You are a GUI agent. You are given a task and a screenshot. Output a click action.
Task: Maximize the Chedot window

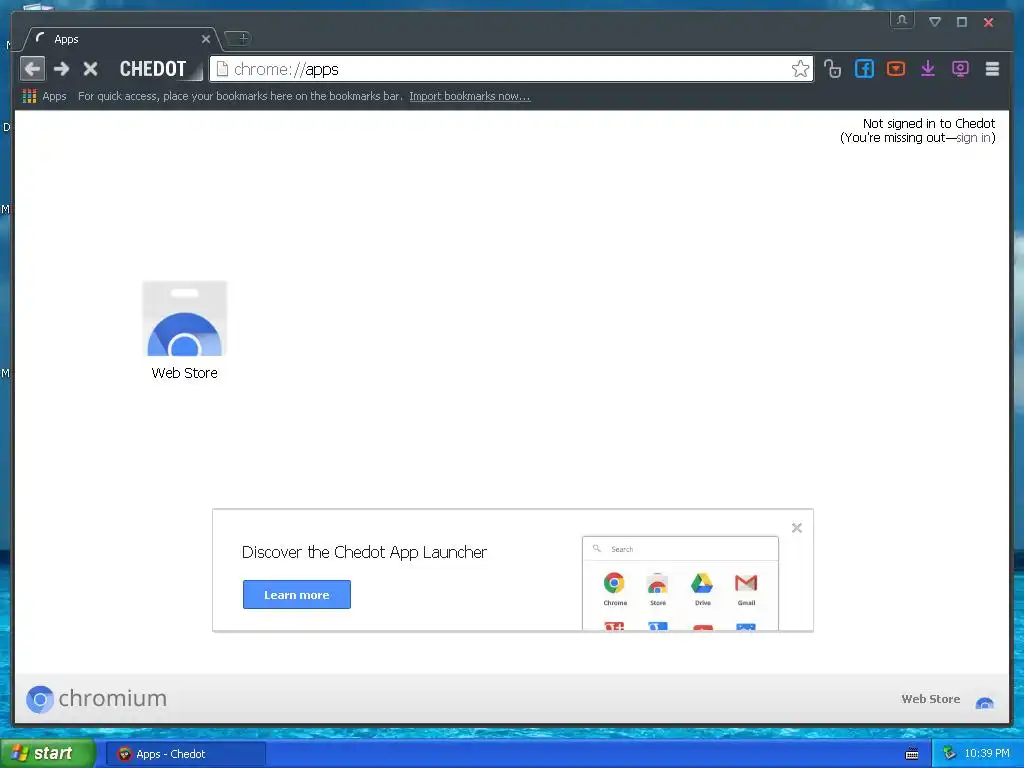point(961,22)
